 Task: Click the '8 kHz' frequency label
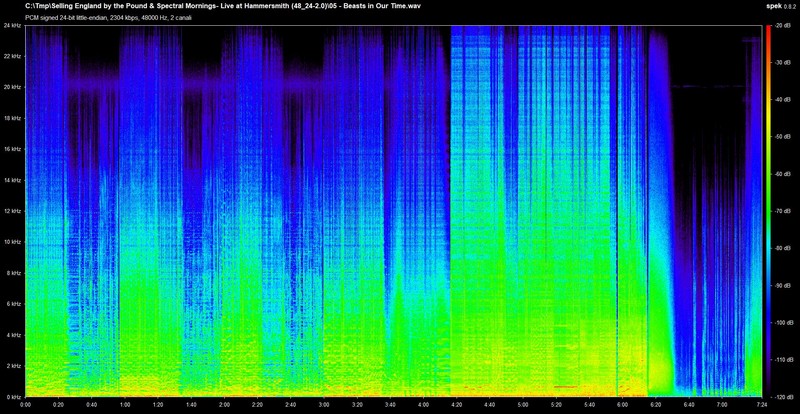[x=13, y=273]
